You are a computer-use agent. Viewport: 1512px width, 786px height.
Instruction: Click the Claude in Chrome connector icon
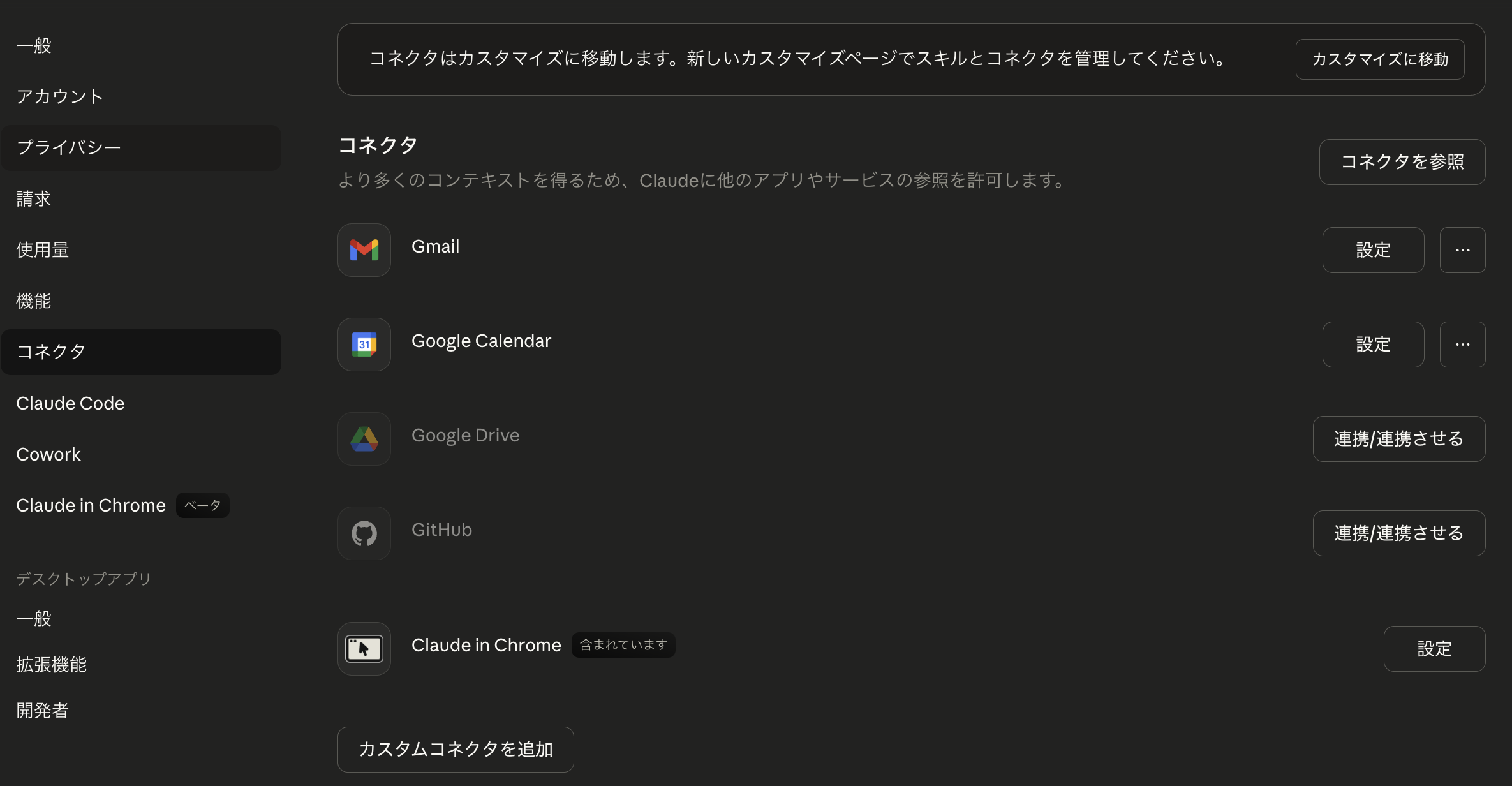pyautogui.click(x=364, y=648)
